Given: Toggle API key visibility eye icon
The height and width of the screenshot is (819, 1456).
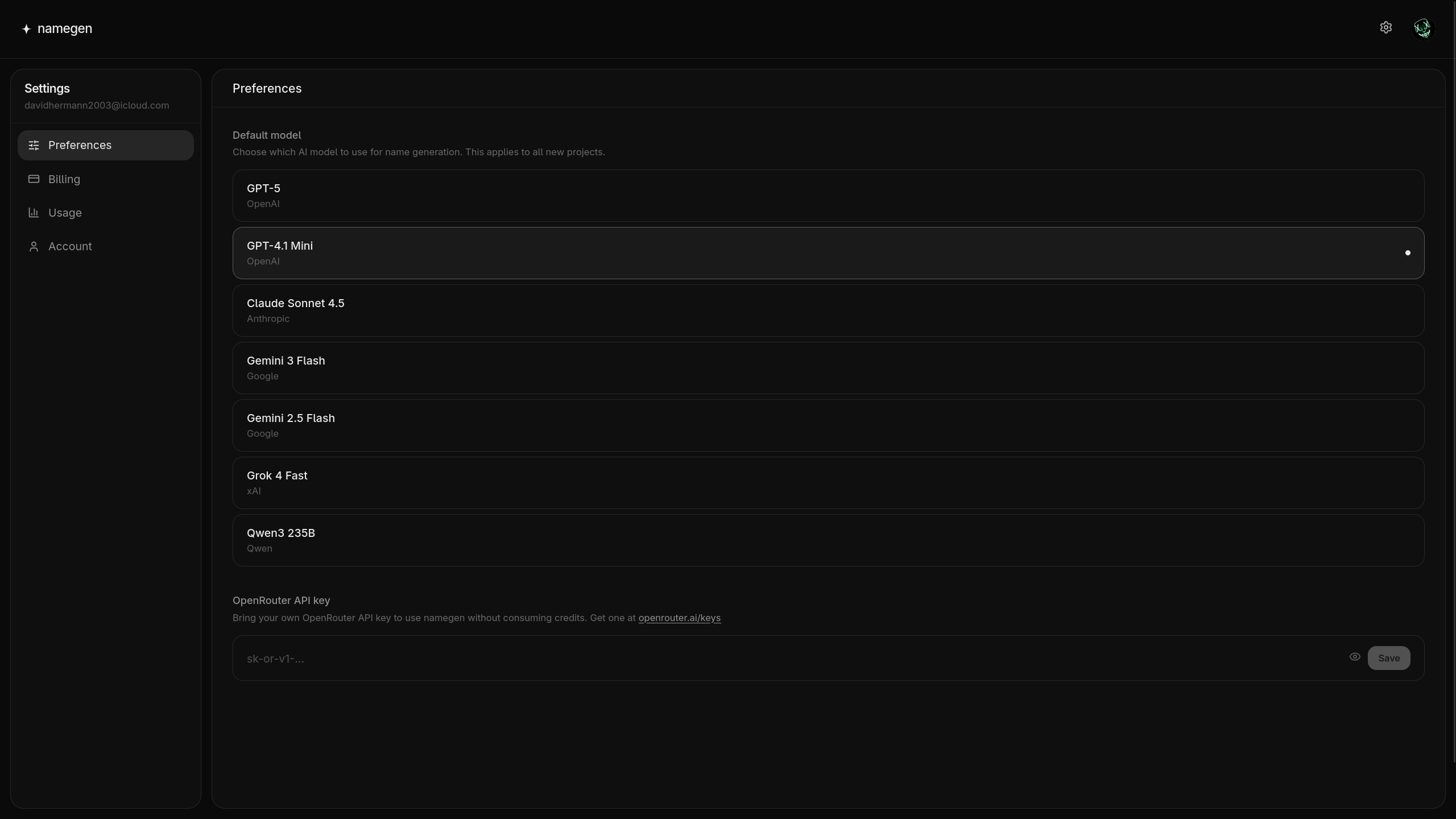Looking at the screenshot, I should [x=1355, y=657].
